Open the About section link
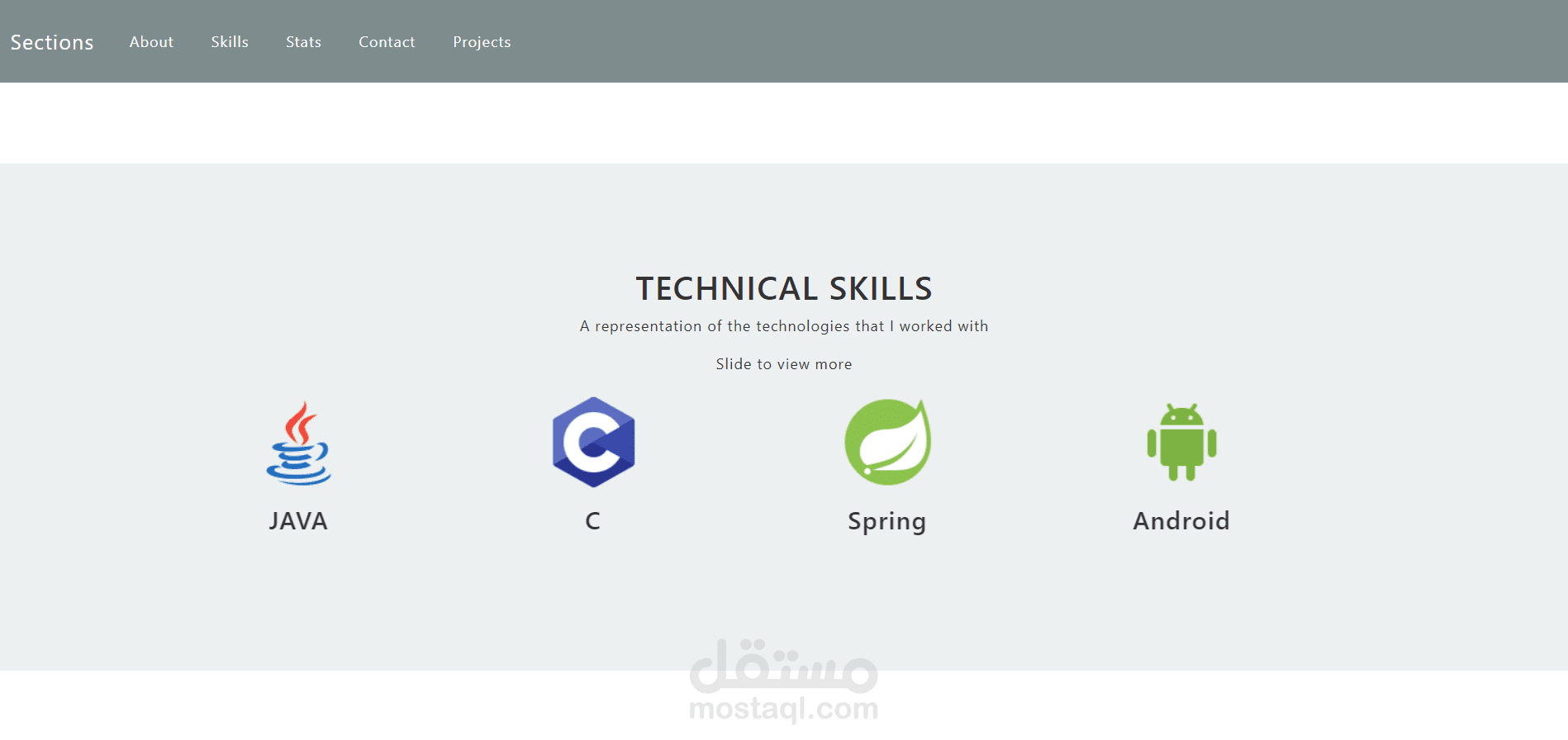 tap(151, 42)
